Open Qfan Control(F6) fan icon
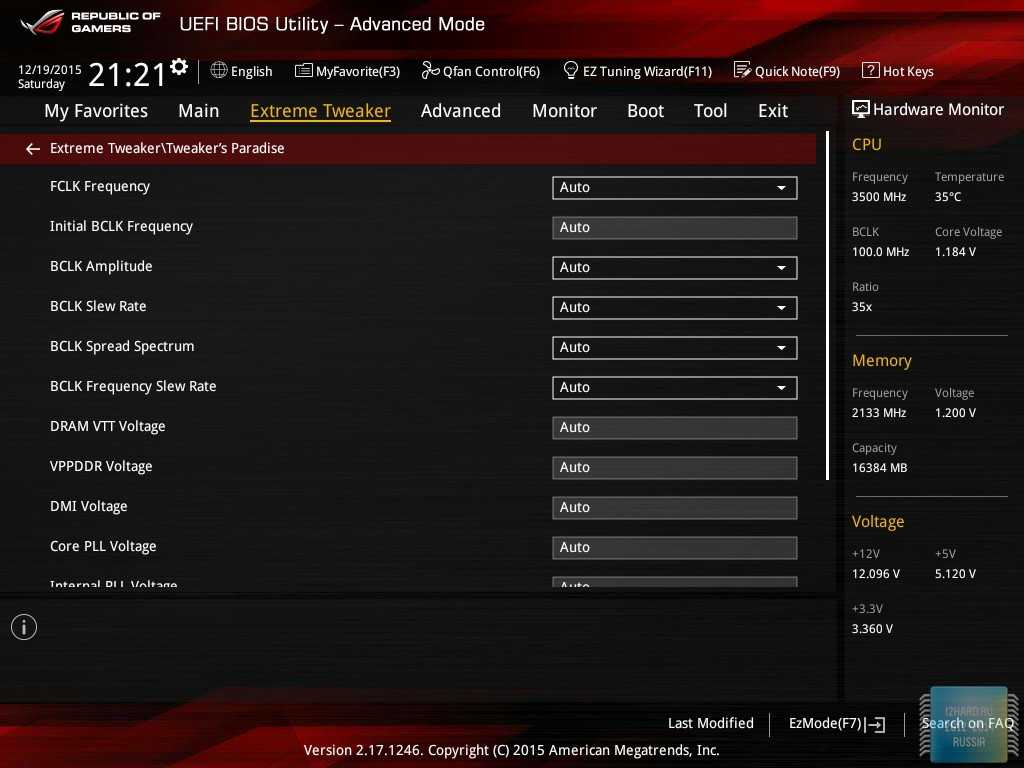Viewport: 1024px width, 768px height. pyautogui.click(x=430, y=71)
